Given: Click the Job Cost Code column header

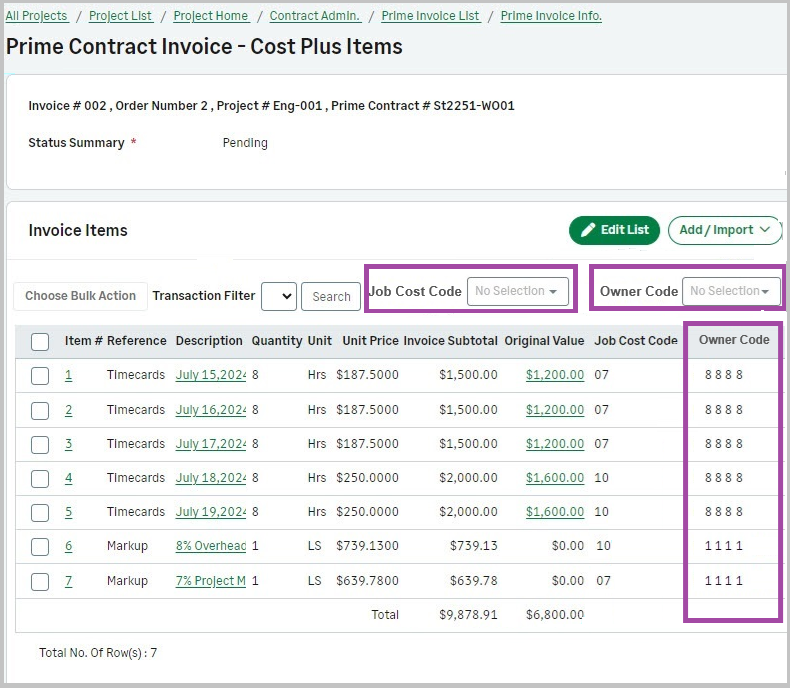Looking at the screenshot, I should point(636,341).
